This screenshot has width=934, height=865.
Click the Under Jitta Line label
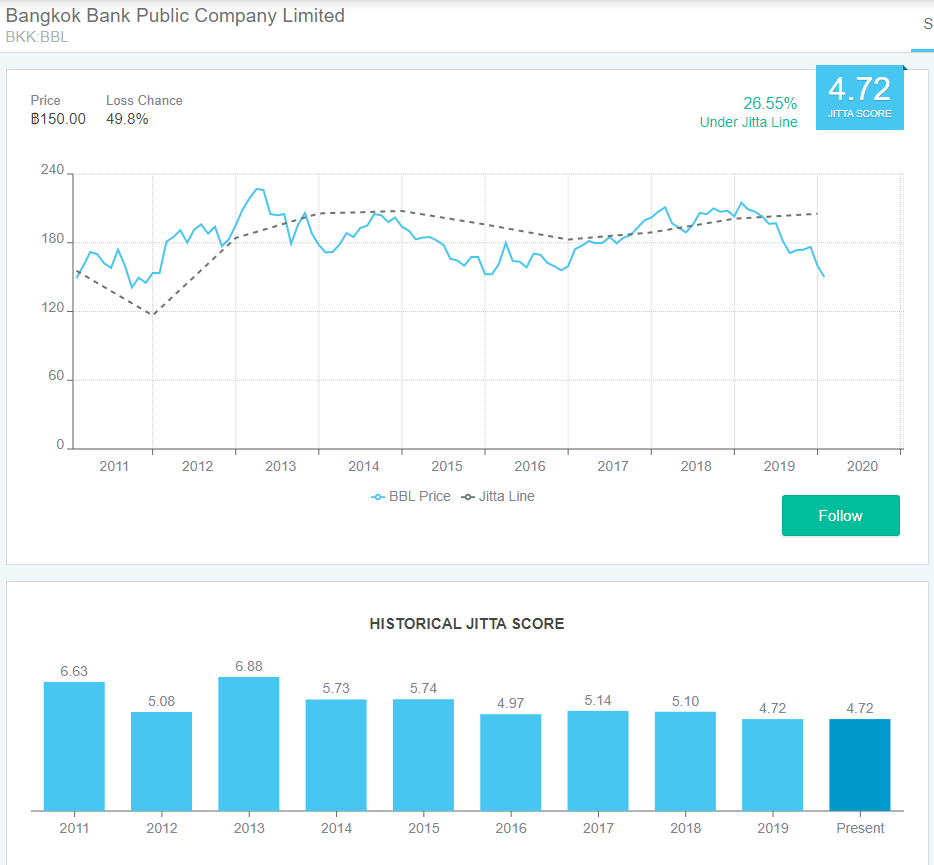748,122
